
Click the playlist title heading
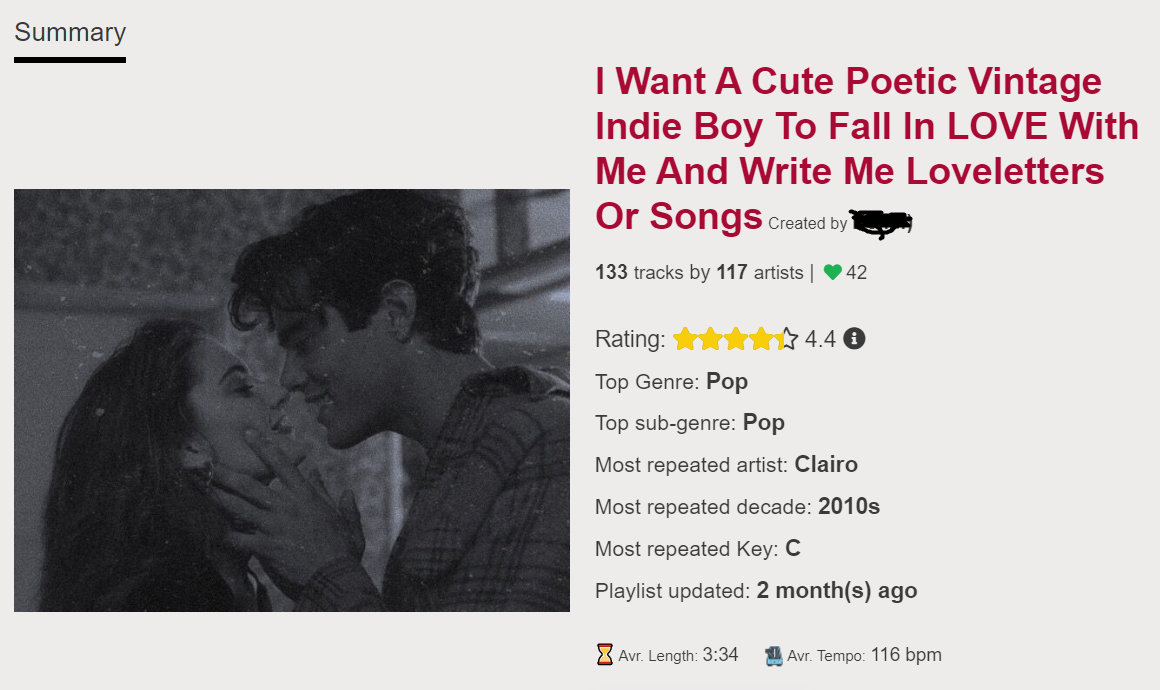[866, 148]
